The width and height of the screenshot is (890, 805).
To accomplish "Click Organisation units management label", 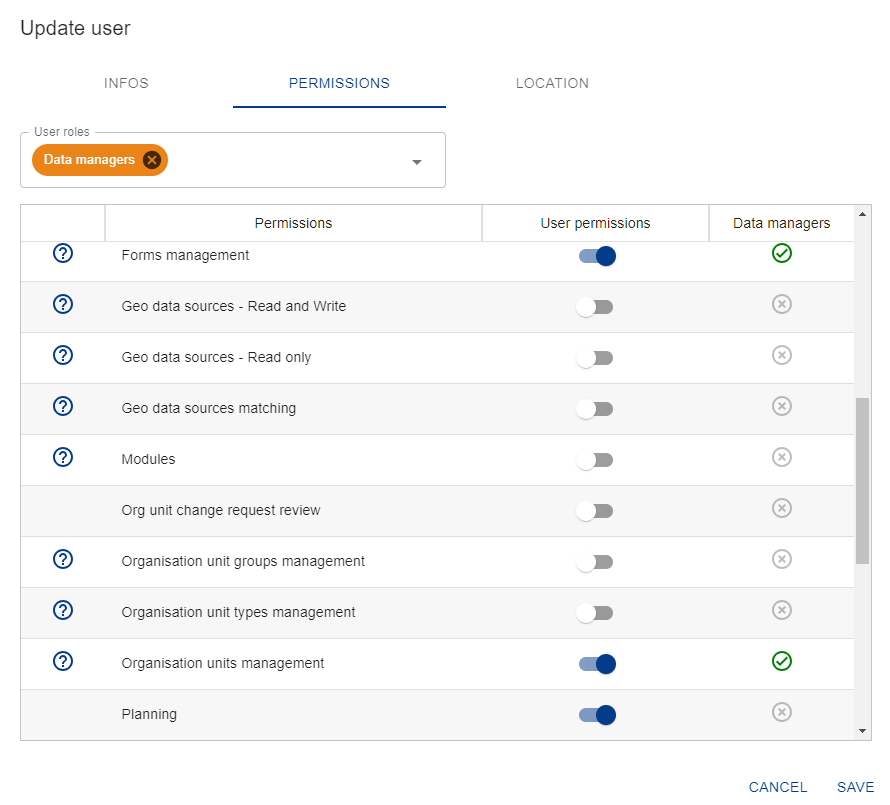I will 222,663.
